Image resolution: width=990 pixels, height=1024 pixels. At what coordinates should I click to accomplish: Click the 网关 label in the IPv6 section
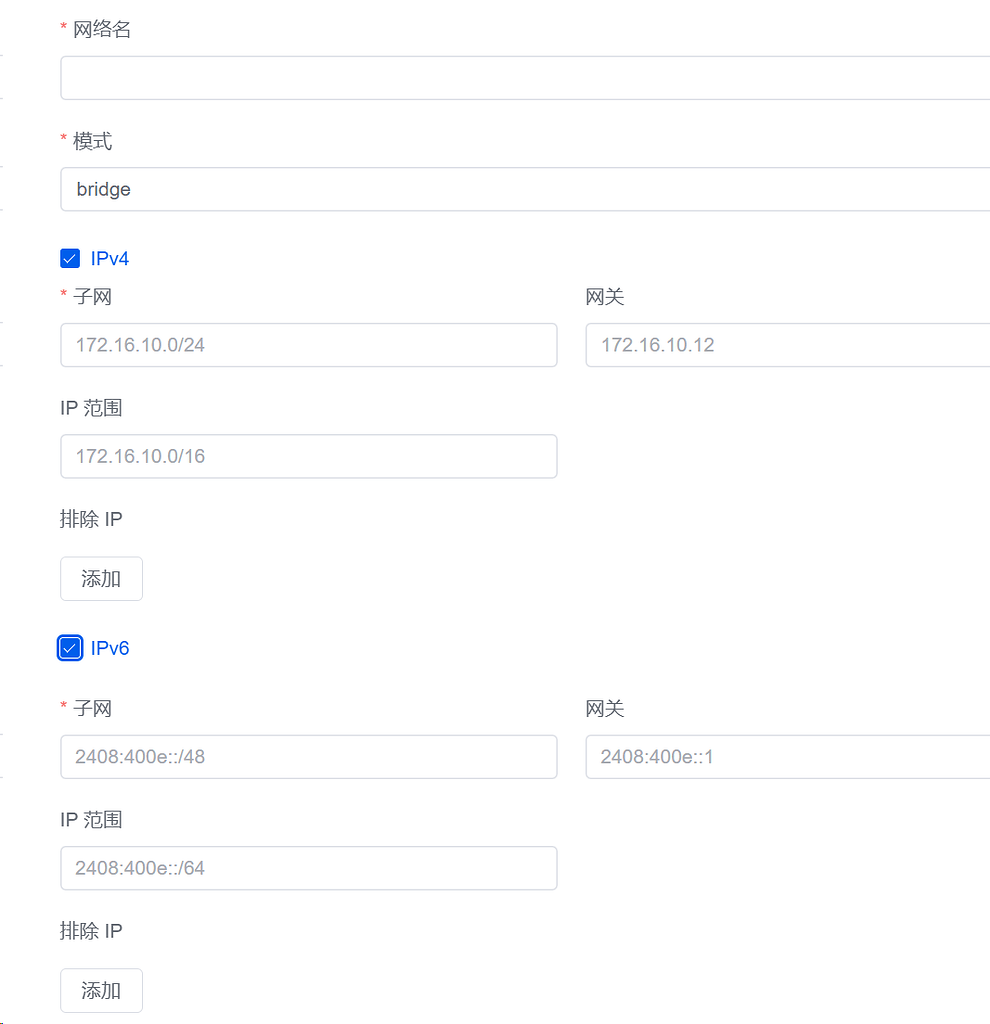tap(604, 708)
